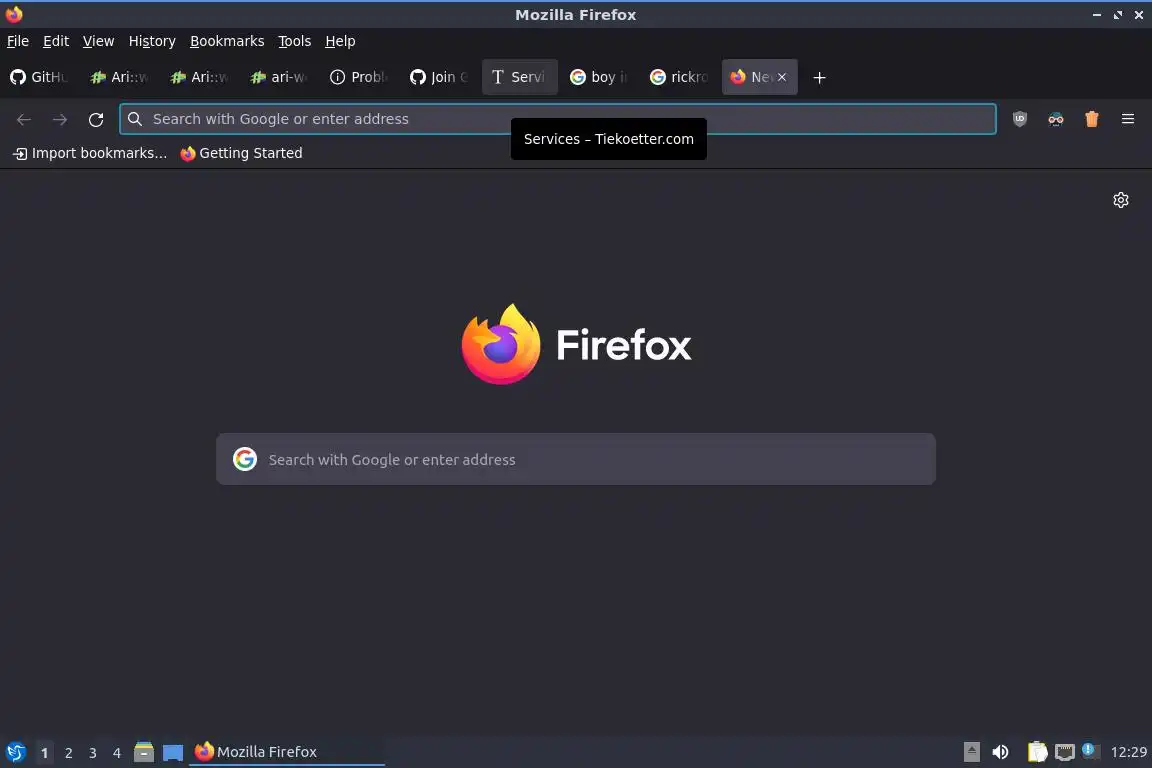Switch to the Probl tab
The height and width of the screenshot is (768, 1152).
360,77
